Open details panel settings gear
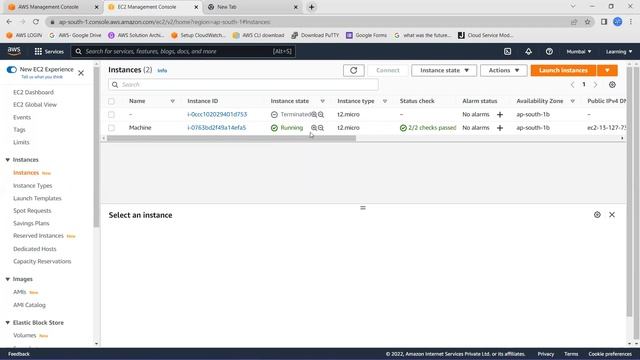This screenshot has width=640, height=360. pyautogui.click(x=597, y=215)
